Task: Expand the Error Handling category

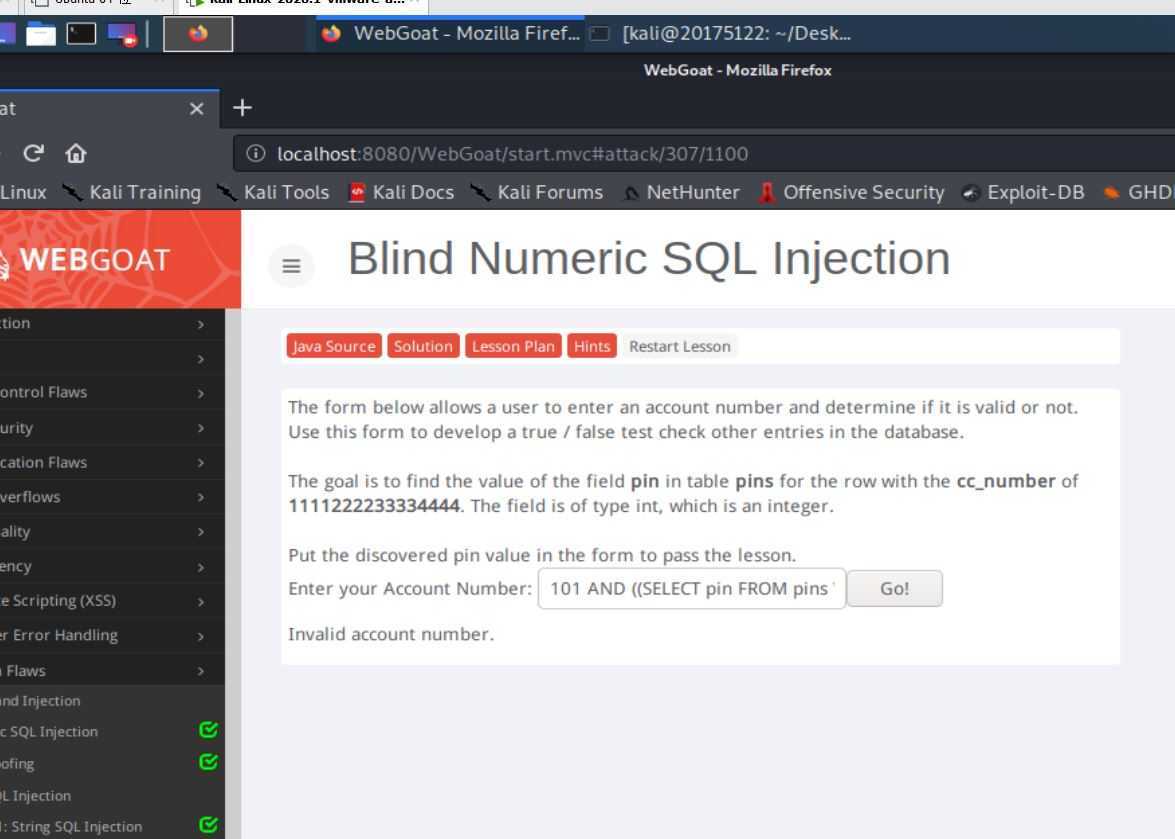Action: click(112, 635)
